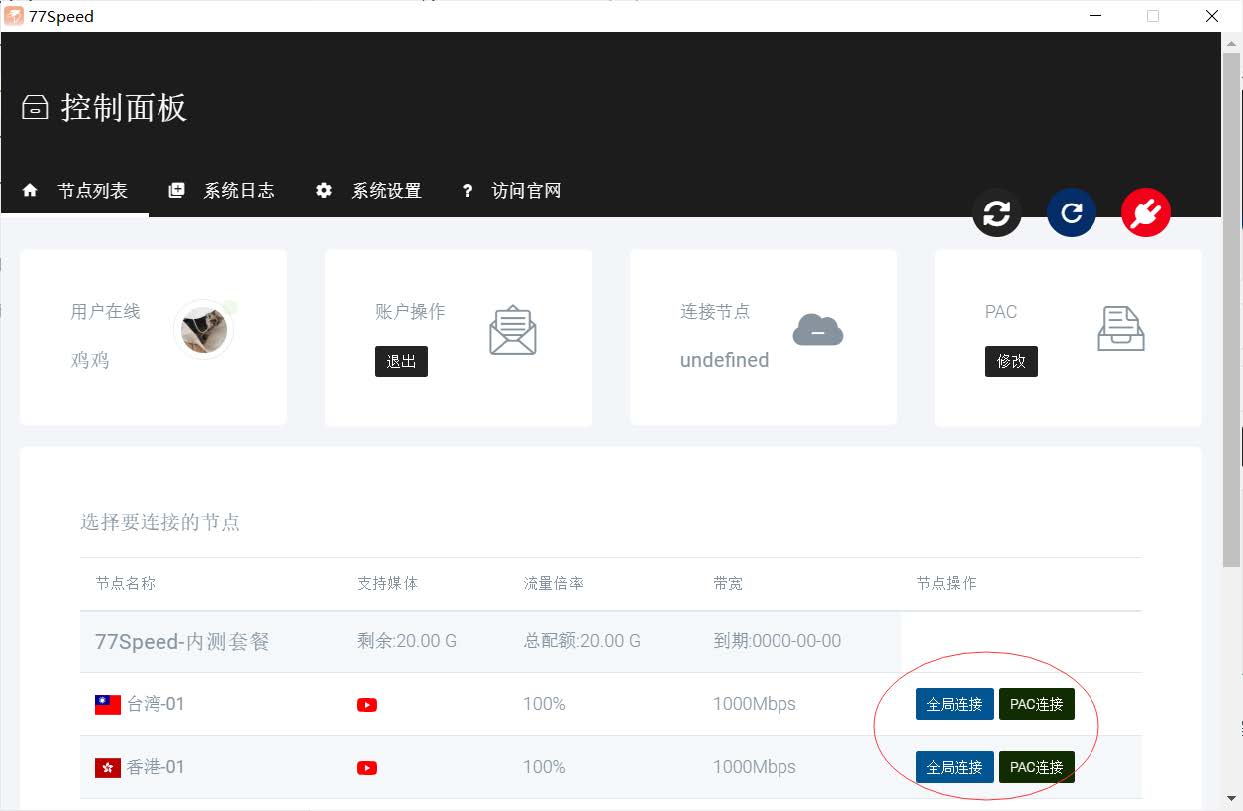This screenshot has height=811, width=1243.
Task: Click 1000Mbps in the 台湾-01 row
Action: [754, 704]
